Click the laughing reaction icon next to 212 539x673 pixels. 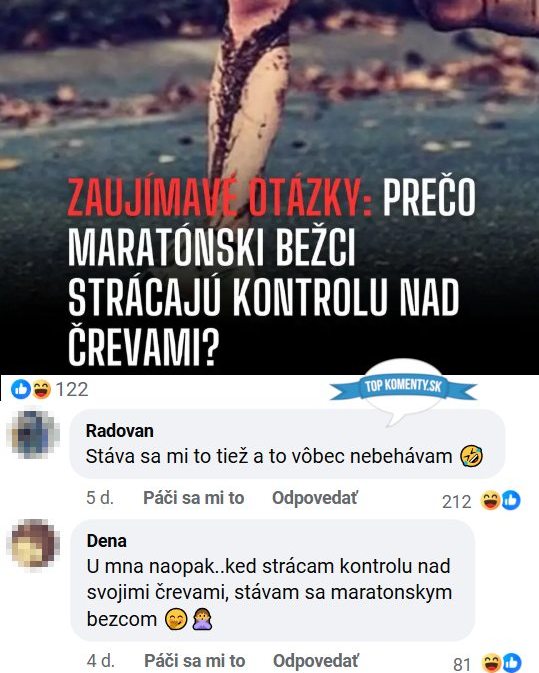[x=490, y=500]
